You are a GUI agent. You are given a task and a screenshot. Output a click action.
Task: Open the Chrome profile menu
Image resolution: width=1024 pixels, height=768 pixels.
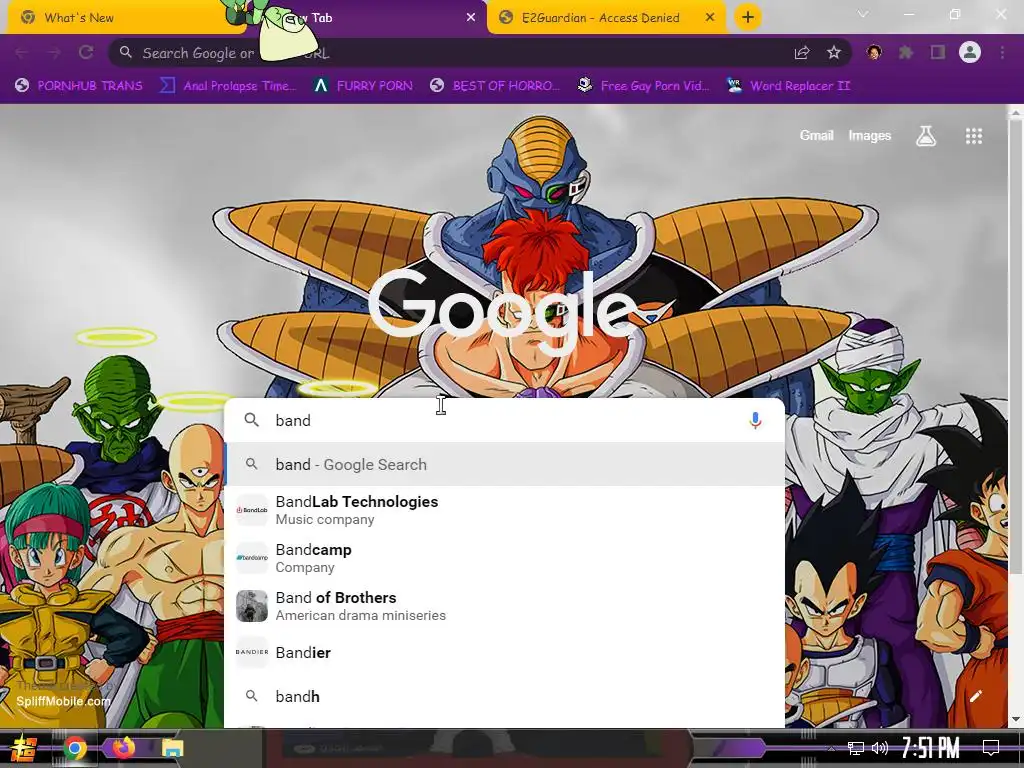970,52
